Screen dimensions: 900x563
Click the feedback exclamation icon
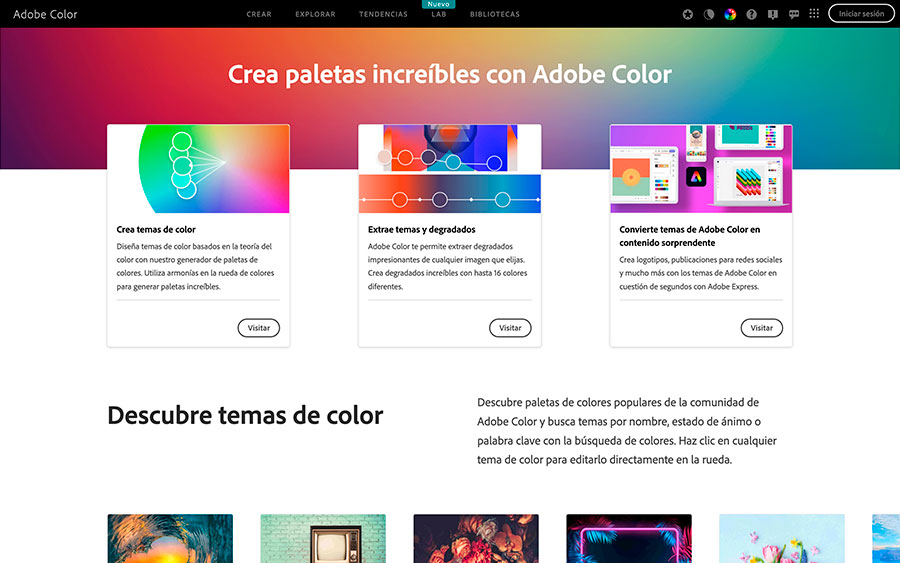[773, 15]
